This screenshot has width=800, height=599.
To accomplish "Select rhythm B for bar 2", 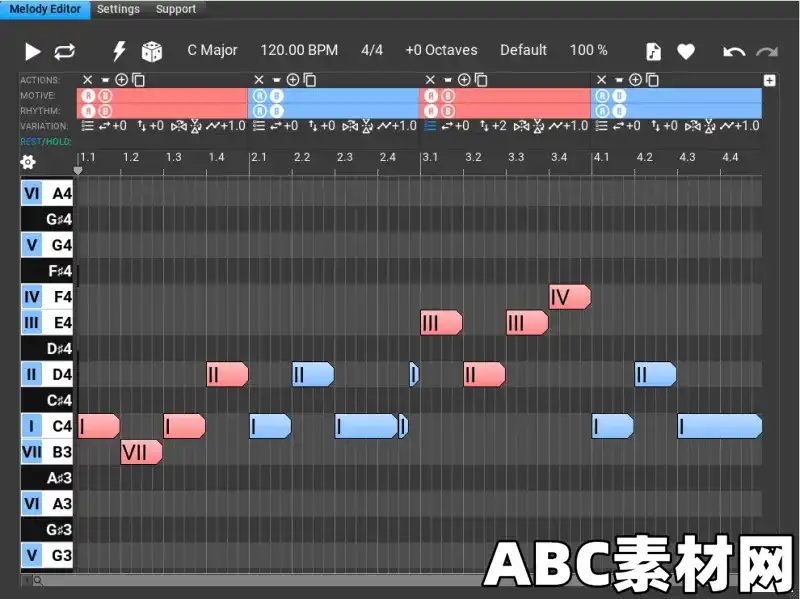I will click(x=277, y=111).
